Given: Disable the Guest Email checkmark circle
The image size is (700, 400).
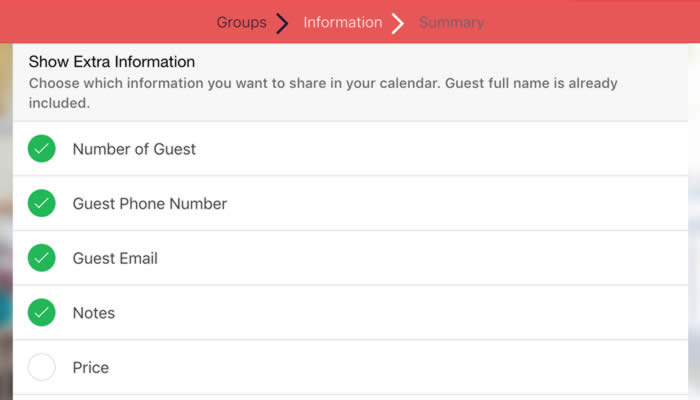Looking at the screenshot, I should [42, 258].
